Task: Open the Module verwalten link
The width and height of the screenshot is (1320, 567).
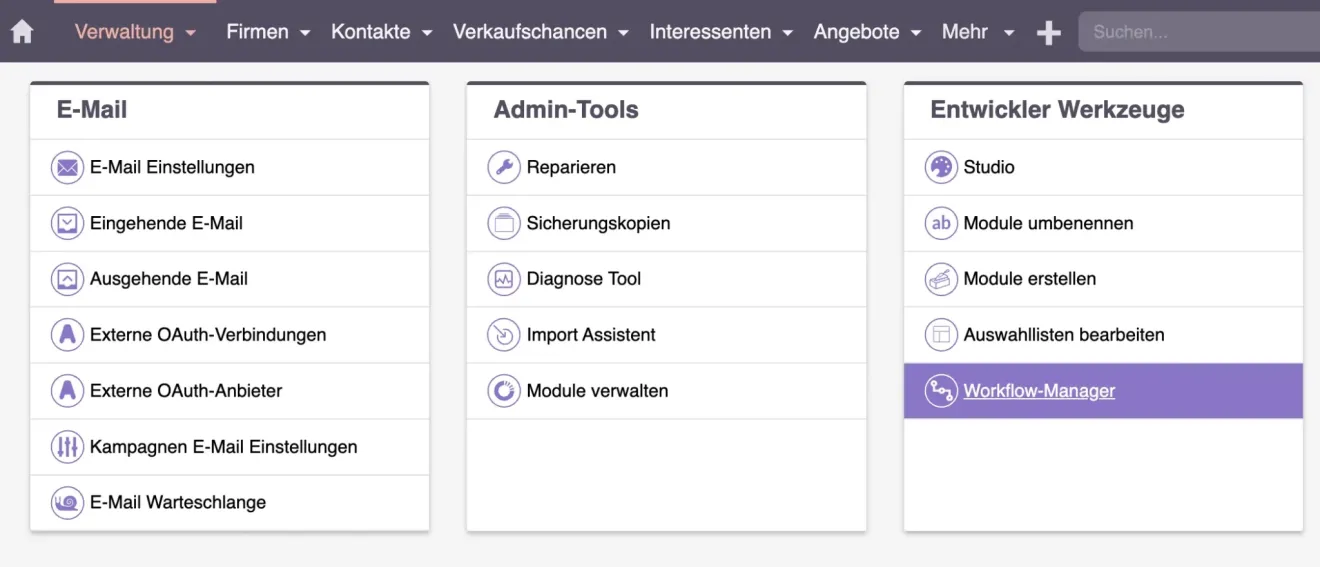Action: 598,391
